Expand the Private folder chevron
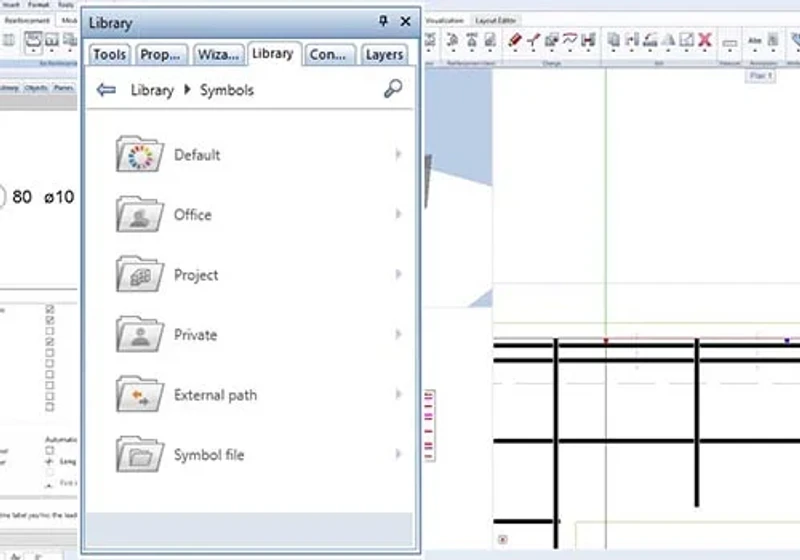Image resolution: width=800 pixels, height=560 pixels. (x=398, y=335)
